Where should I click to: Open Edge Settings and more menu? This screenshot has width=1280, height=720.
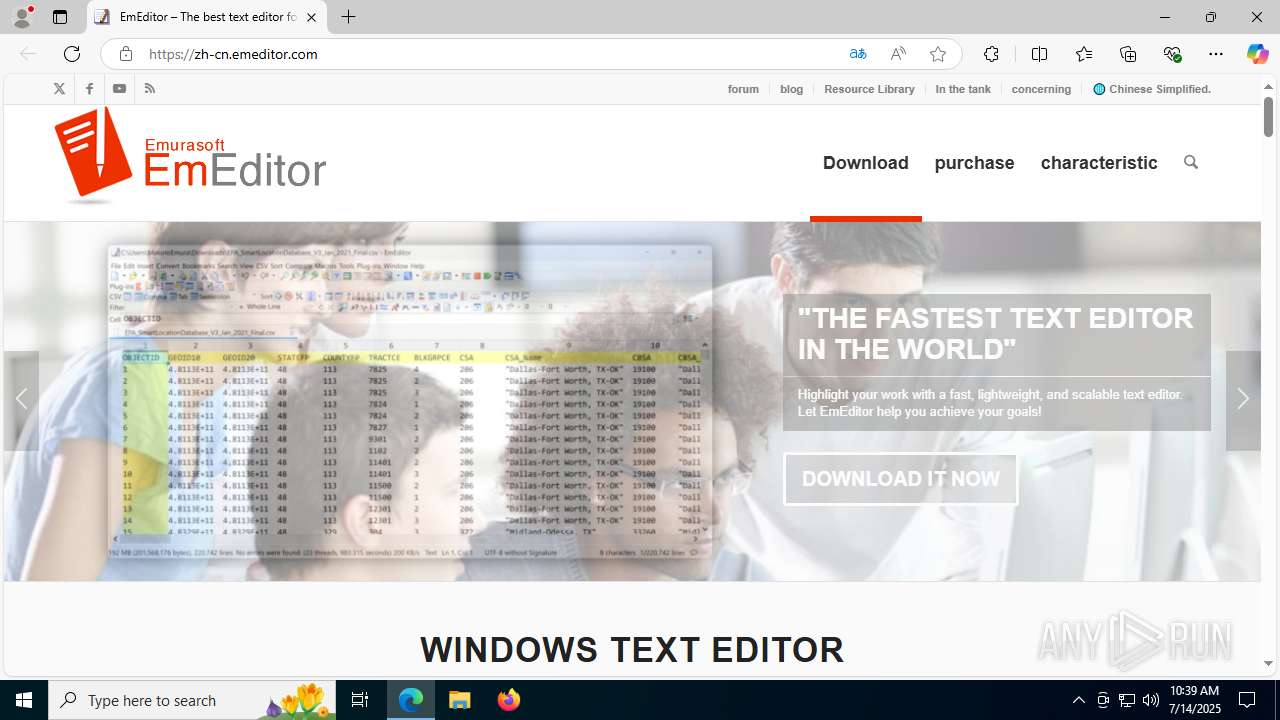(1216, 54)
